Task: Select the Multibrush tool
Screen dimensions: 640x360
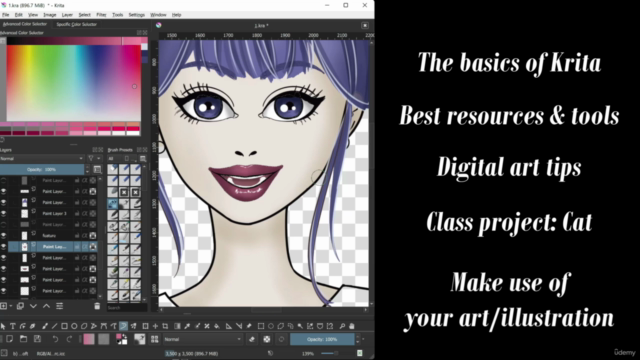Action: 133,326
